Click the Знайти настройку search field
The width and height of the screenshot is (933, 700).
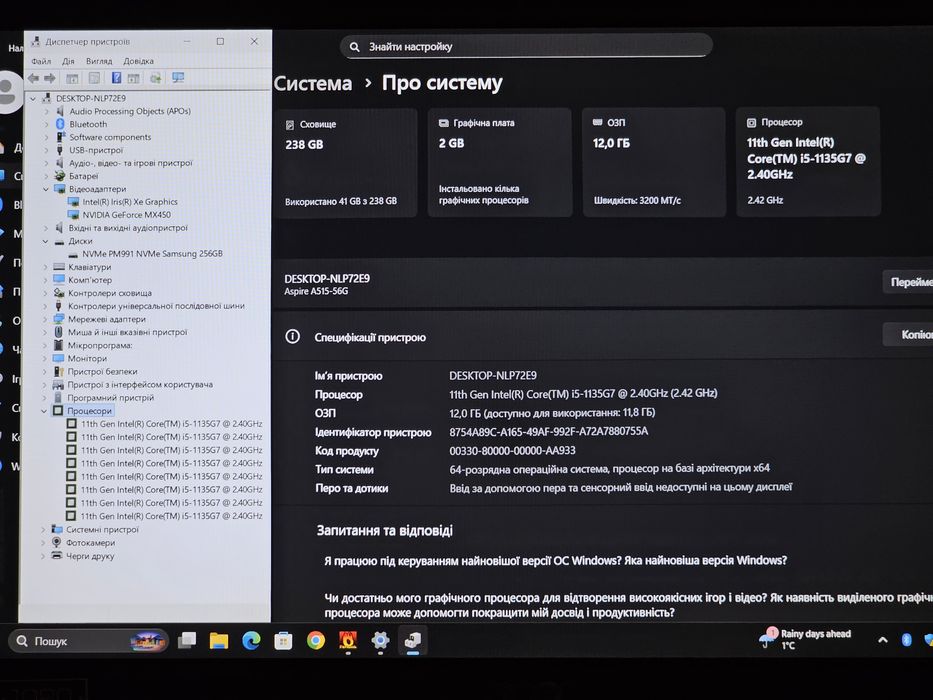526,46
